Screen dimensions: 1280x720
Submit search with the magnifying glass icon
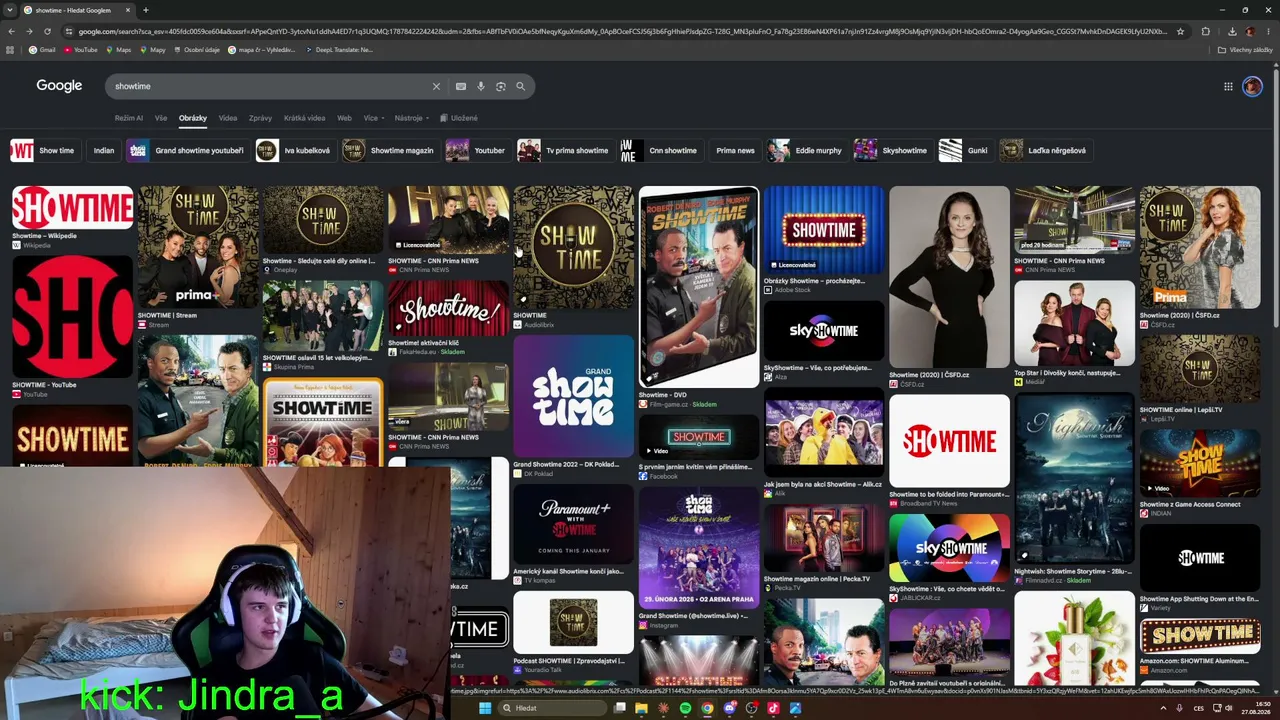pyautogui.click(x=520, y=86)
